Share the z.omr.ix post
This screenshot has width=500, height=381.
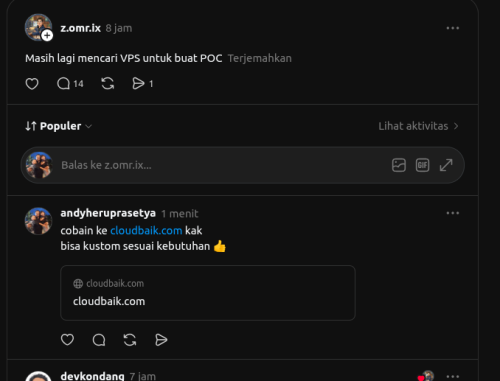[x=142, y=84]
